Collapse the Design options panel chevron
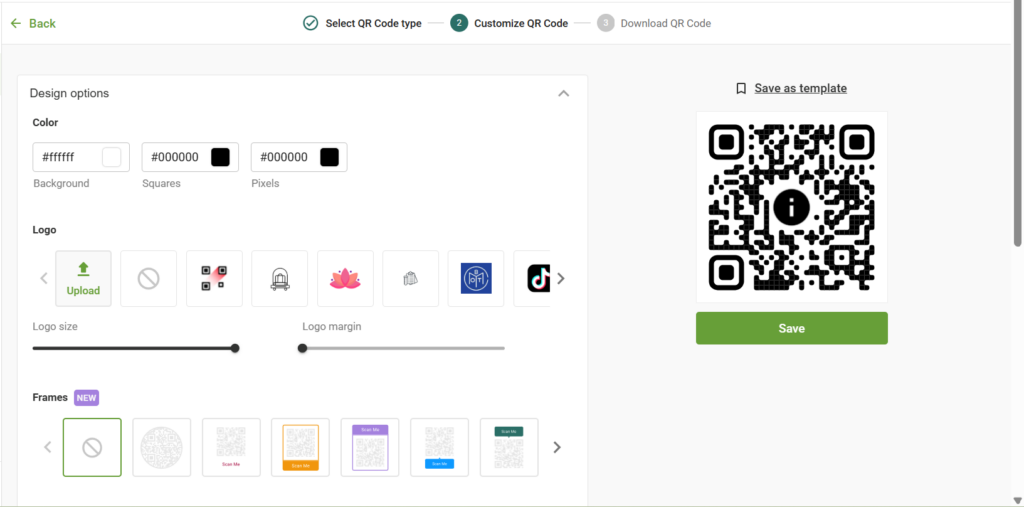This screenshot has height=507, width=1024. click(564, 93)
